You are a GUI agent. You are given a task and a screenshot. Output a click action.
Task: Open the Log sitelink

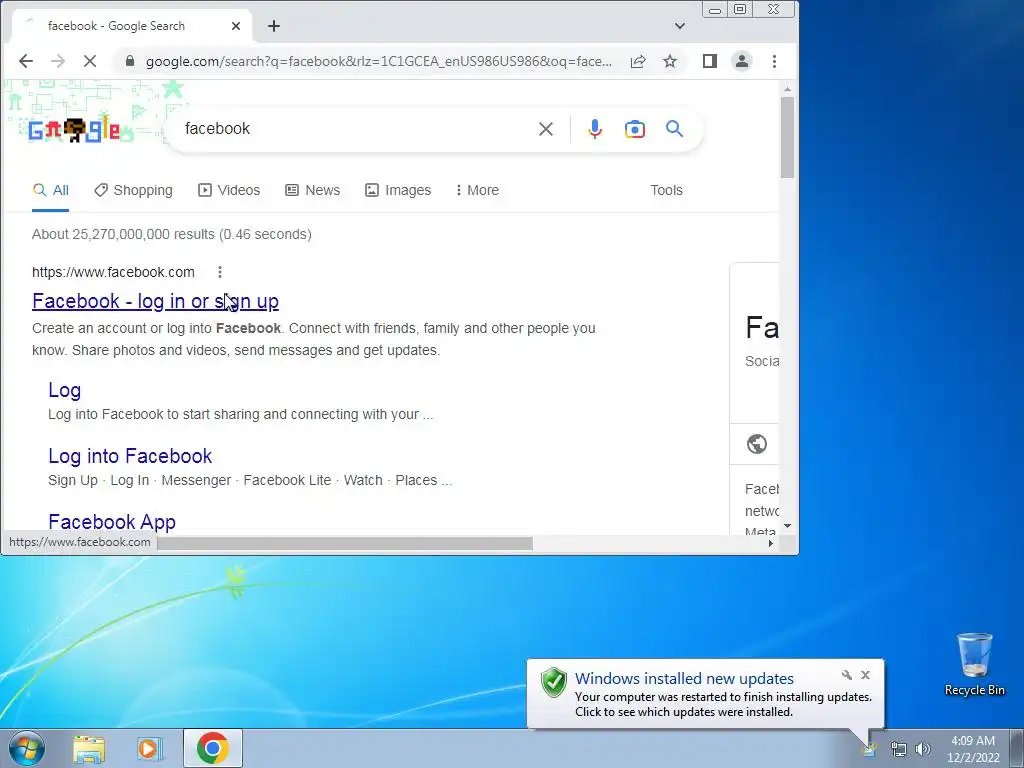coord(65,390)
